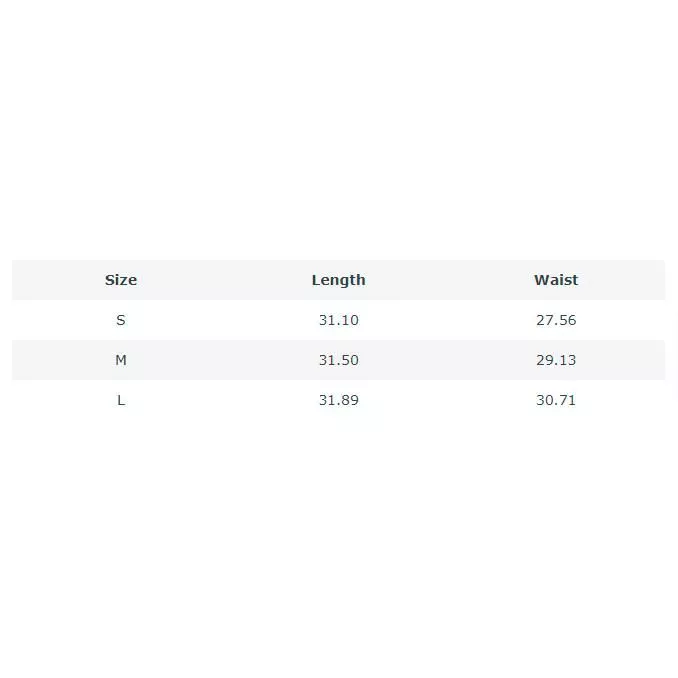Click the 31.10 length value

tap(339, 320)
